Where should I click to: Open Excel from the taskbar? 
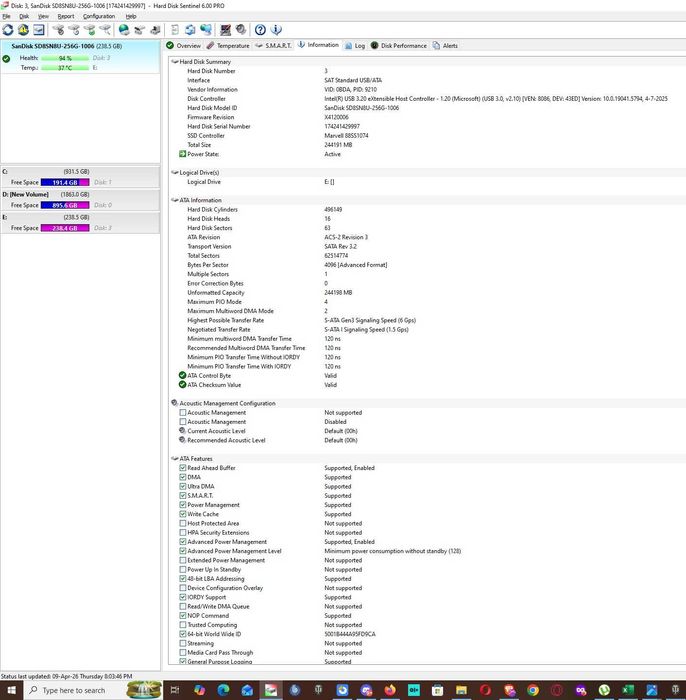pyautogui.click(x=628, y=690)
